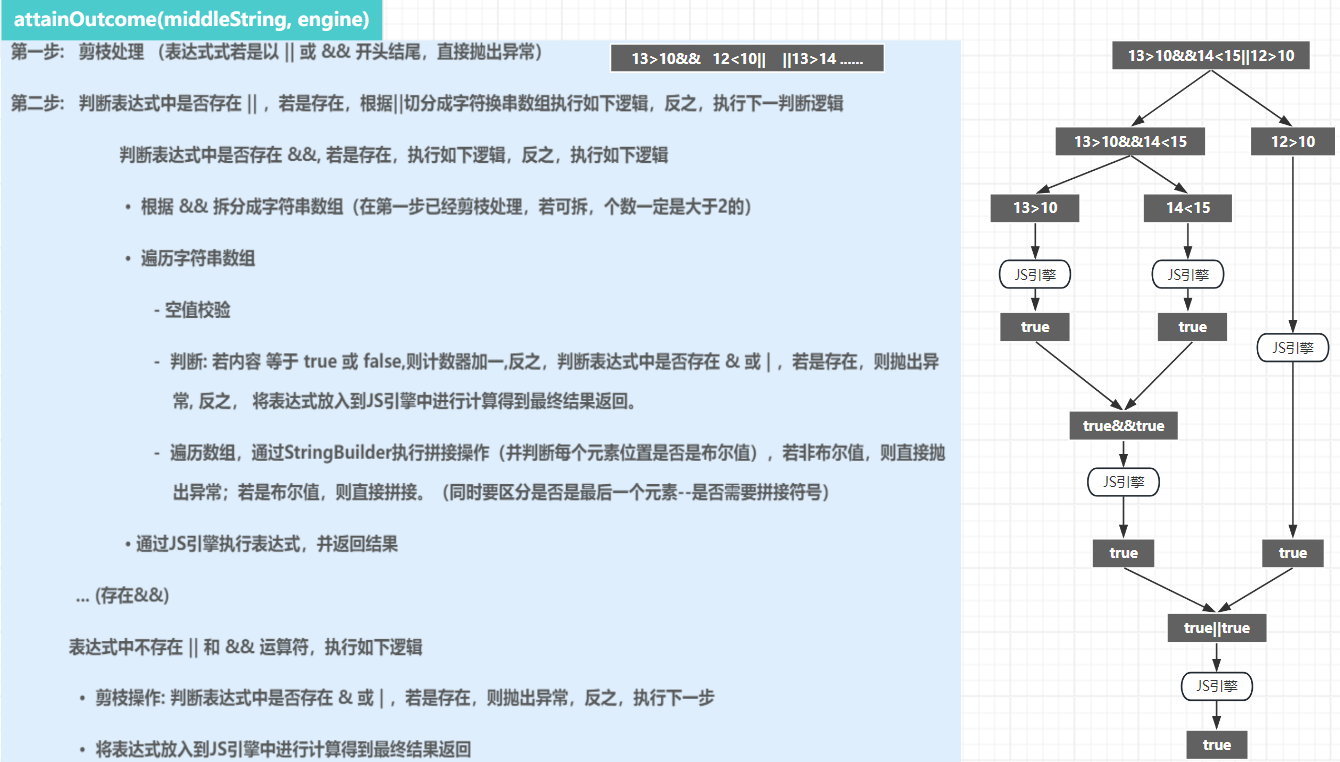The image size is (1340, 762).
Task: Click the JS引擎 node on the 12>10 branch
Action: (x=1293, y=348)
